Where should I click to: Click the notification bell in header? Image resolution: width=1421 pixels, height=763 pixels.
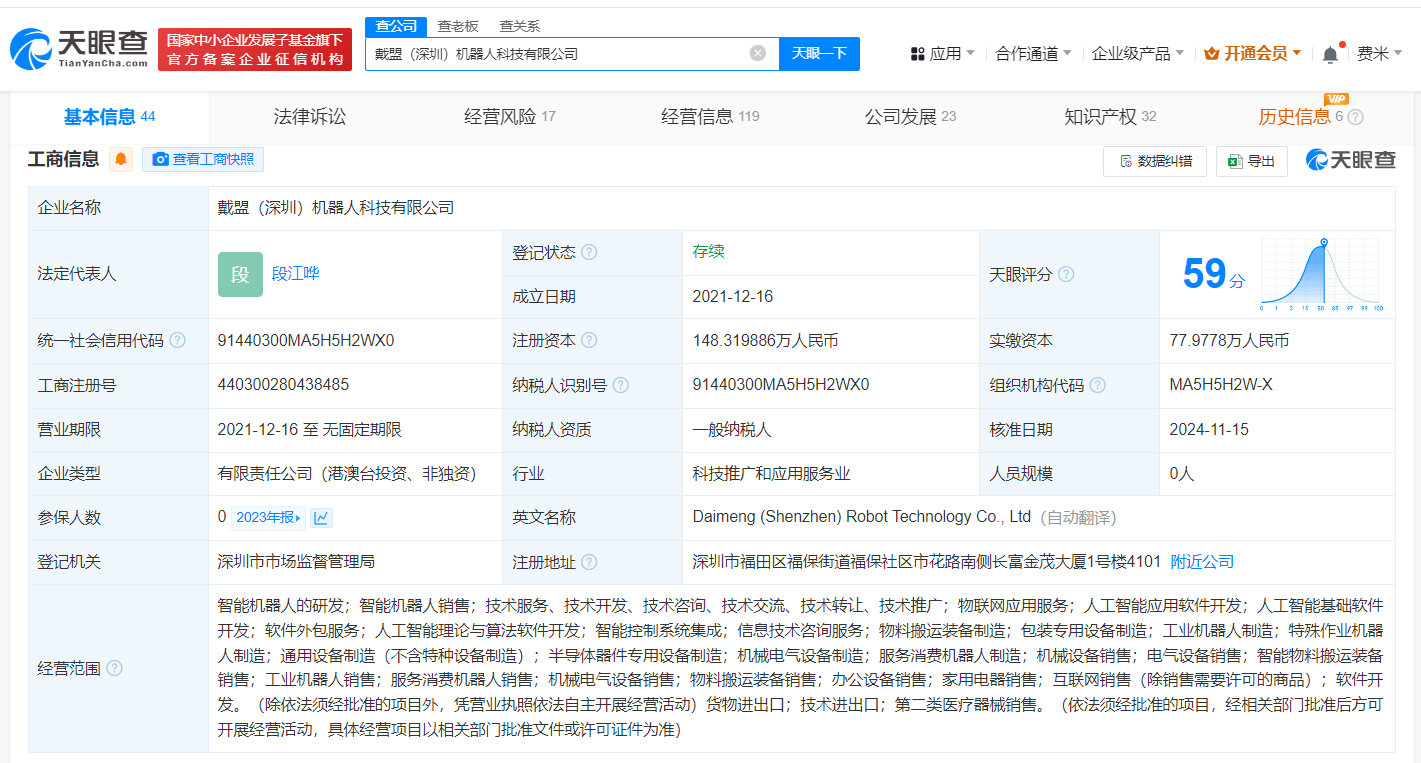pos(1329,54)
